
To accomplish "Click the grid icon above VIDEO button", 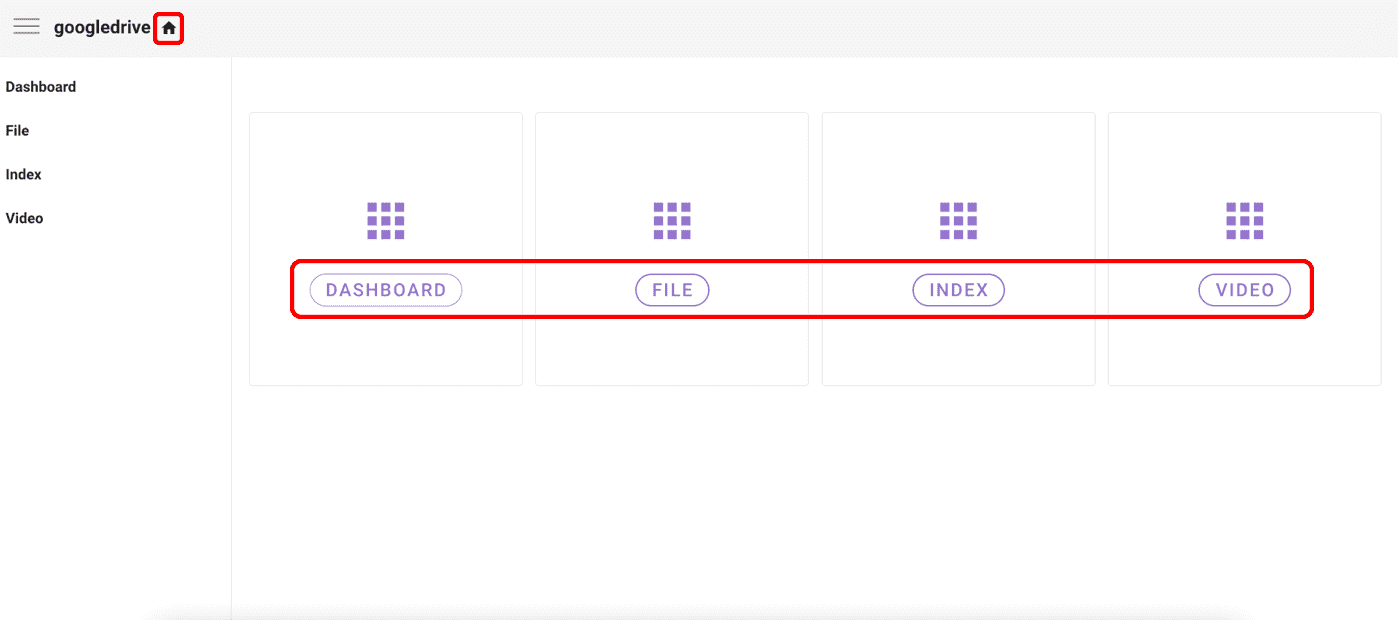I will (1245, 221).
